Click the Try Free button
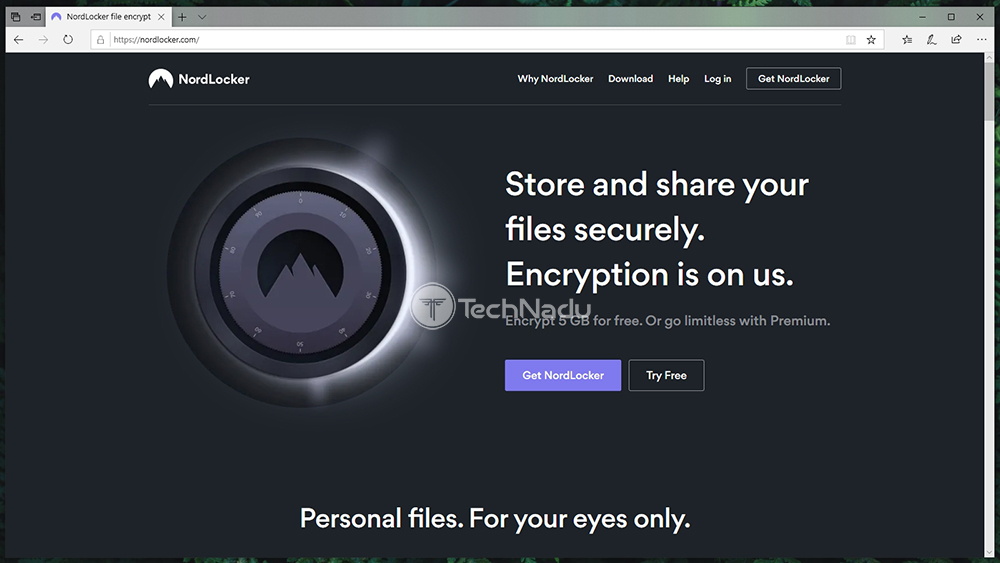This screenshot has width=1000, height=563. click(666, 375)
